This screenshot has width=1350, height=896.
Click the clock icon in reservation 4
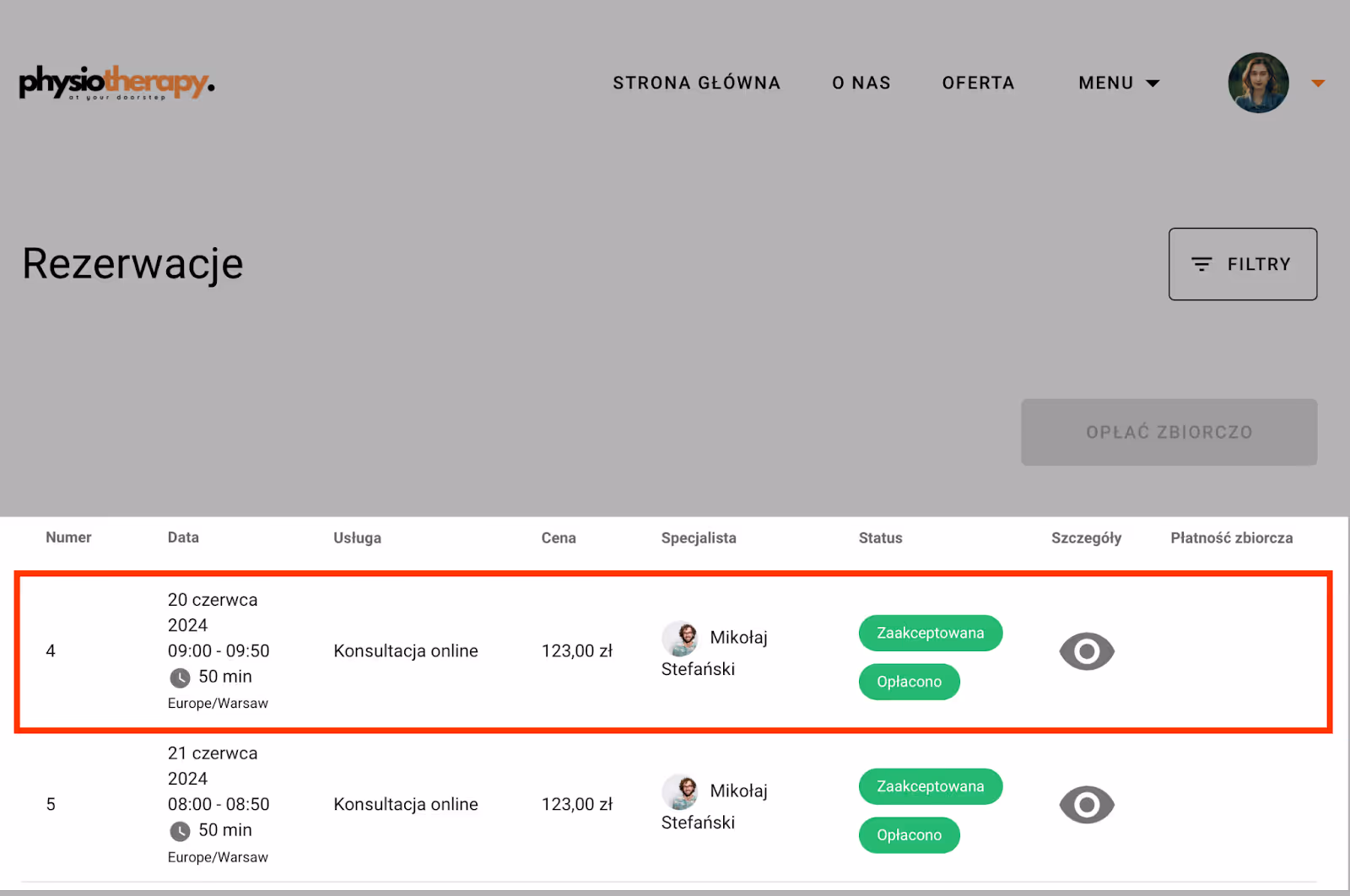(180, 677)
